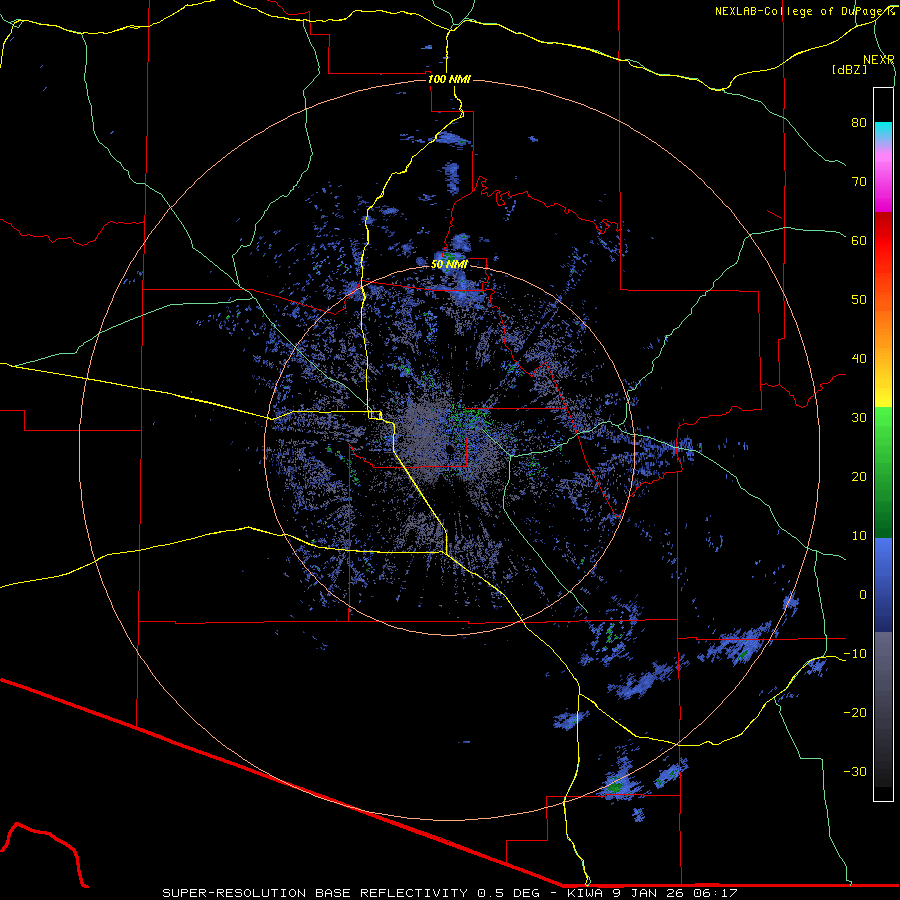Click the -20 value on the dBZ scale
The height and width of the screenshot is (900, 900).
tap(855, 713)
